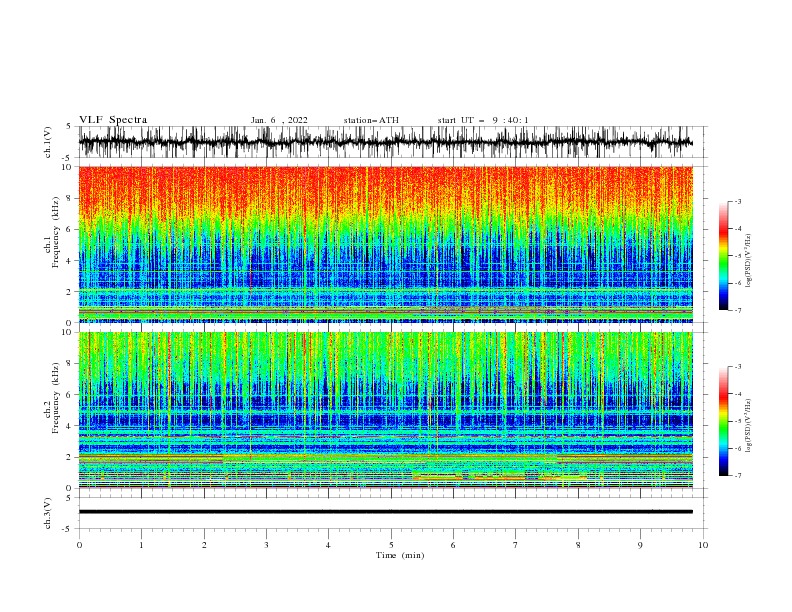Click time axis tick label 8
Screen dimensions: 792x612
pos(578,545)
